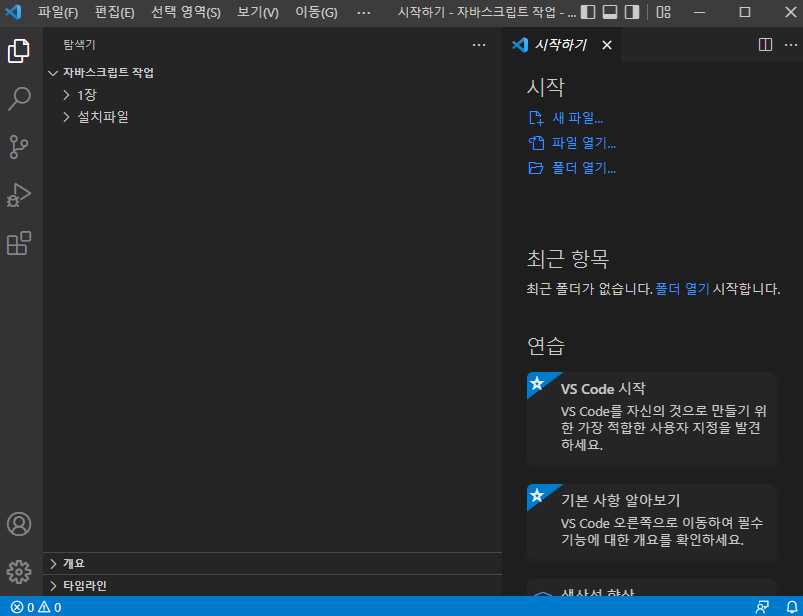
Task: Open the Accounts menu icon
Action: [x=19, y=524]
